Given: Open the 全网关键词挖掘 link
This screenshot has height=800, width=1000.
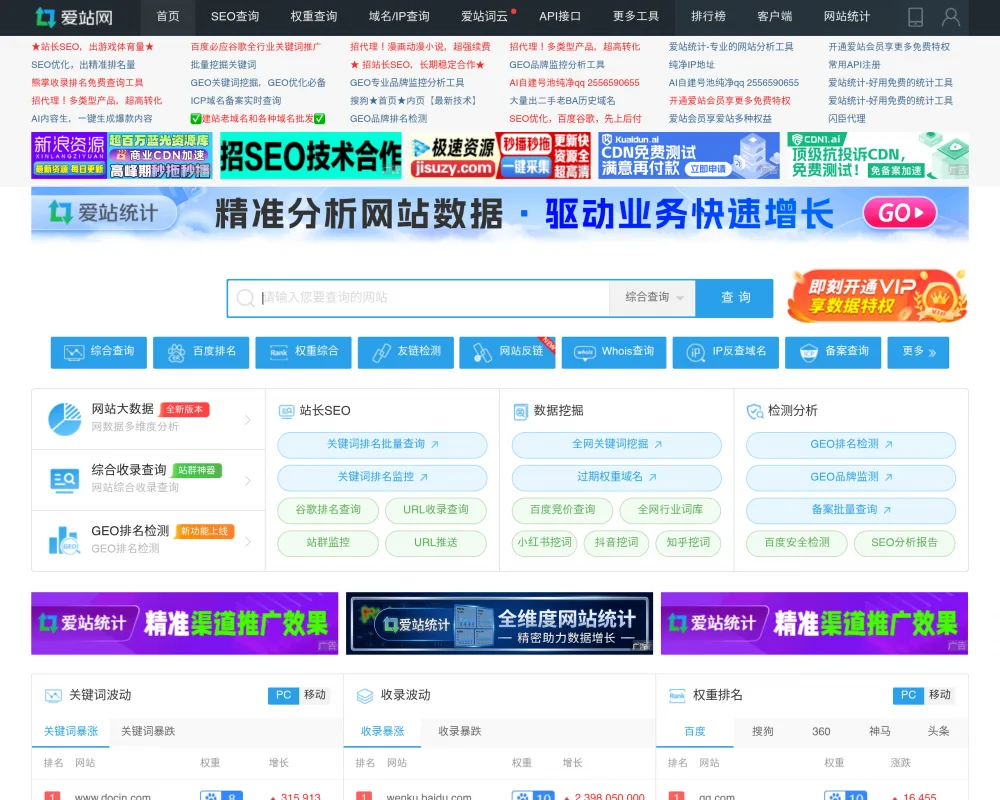Looking at the screenshot, I should [x=617, y=444].
